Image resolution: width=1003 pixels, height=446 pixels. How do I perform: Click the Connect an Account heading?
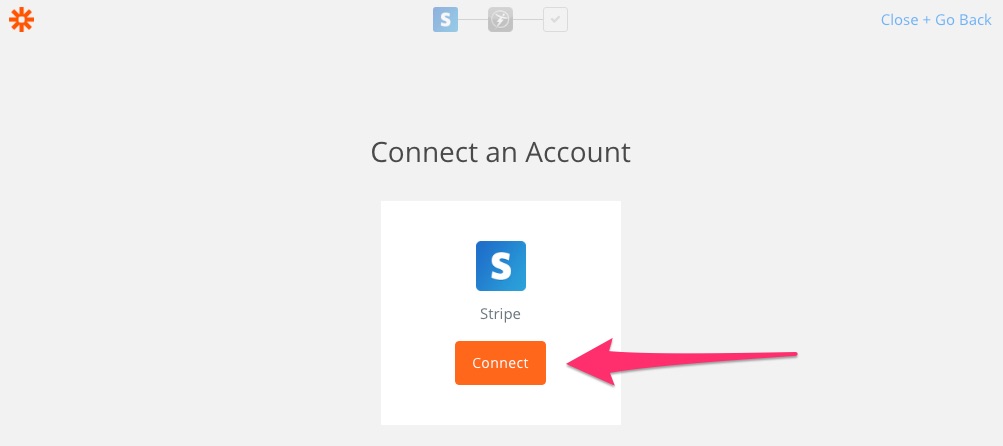pyautogui.click(x=500, y=153)
